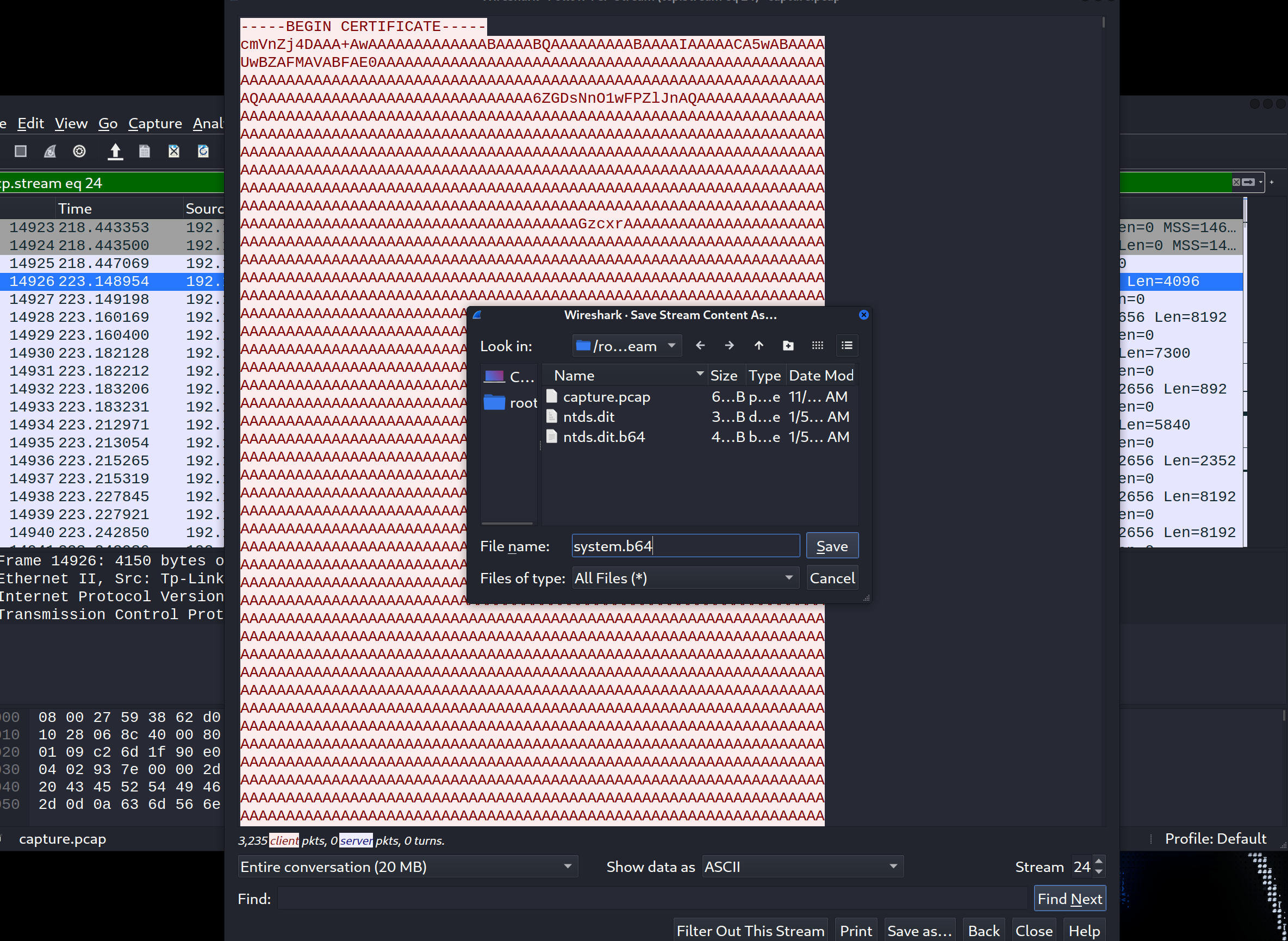The image size is (1288, 941).
Task: Click the restart capture shark fin icon
Action: coord(50,151)
